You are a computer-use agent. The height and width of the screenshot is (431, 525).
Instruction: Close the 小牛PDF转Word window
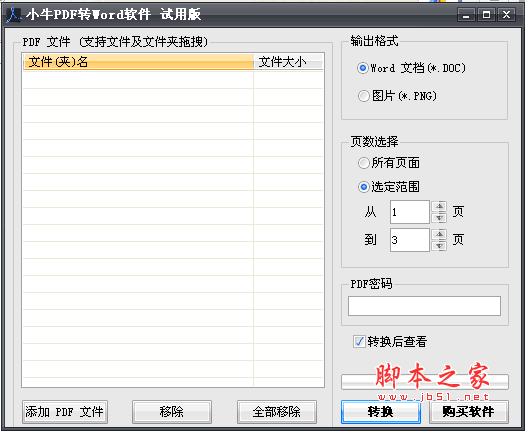coord(506,15)
